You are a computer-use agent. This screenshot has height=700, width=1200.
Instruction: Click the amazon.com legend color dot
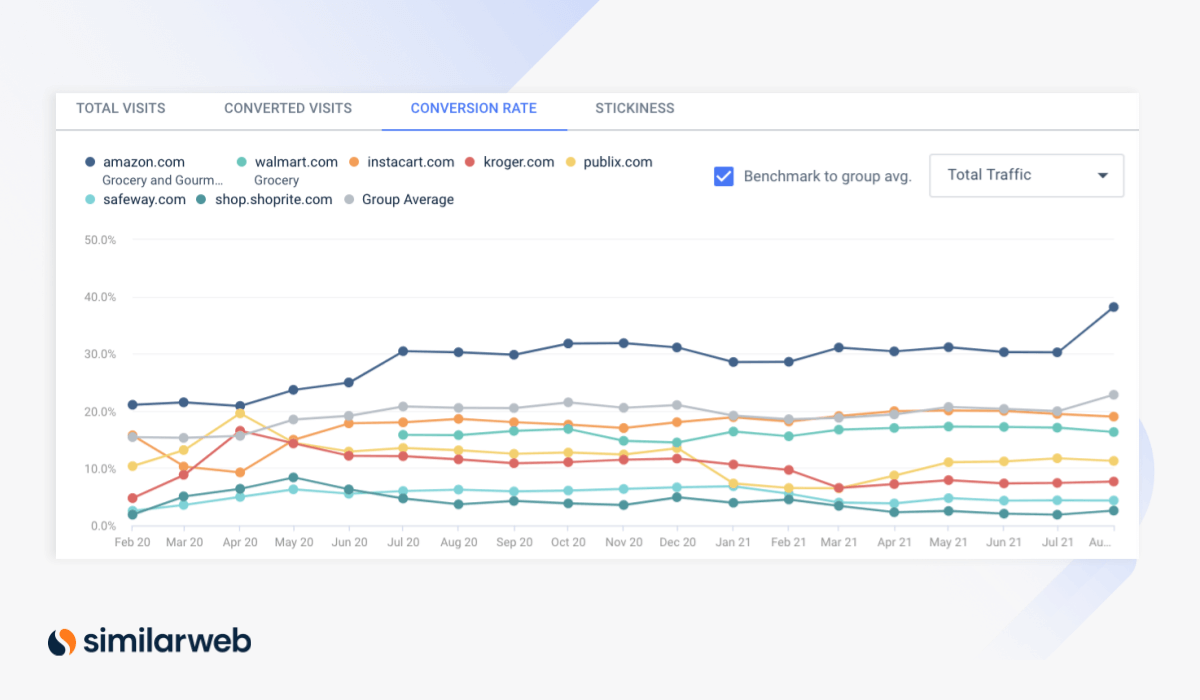[x=90, y=162]
